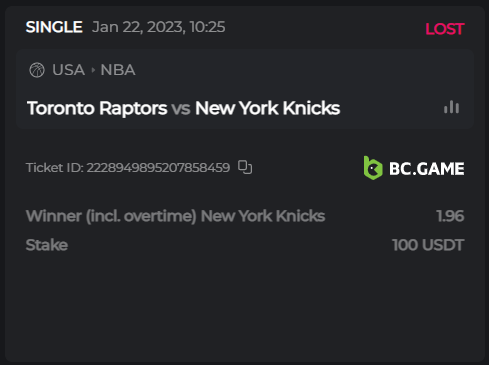Click the copy Ticket ID icon
The image size is (489, 365).
coord(245,167)
